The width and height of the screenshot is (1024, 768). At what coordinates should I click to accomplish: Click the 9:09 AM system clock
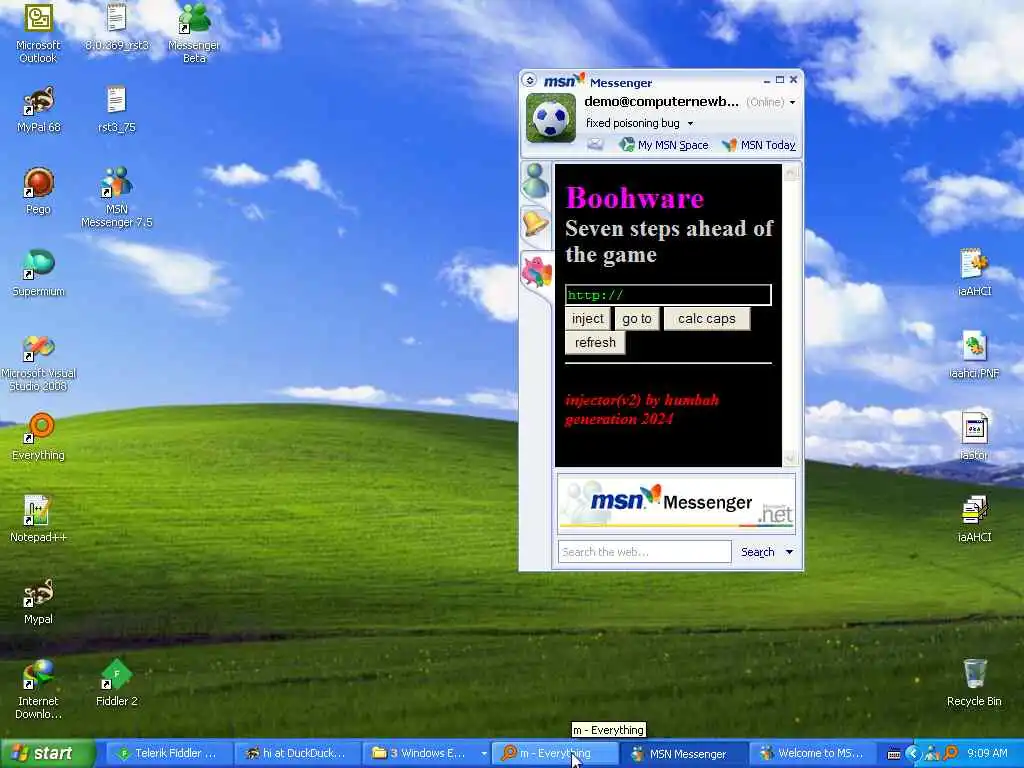click(987, 754)
